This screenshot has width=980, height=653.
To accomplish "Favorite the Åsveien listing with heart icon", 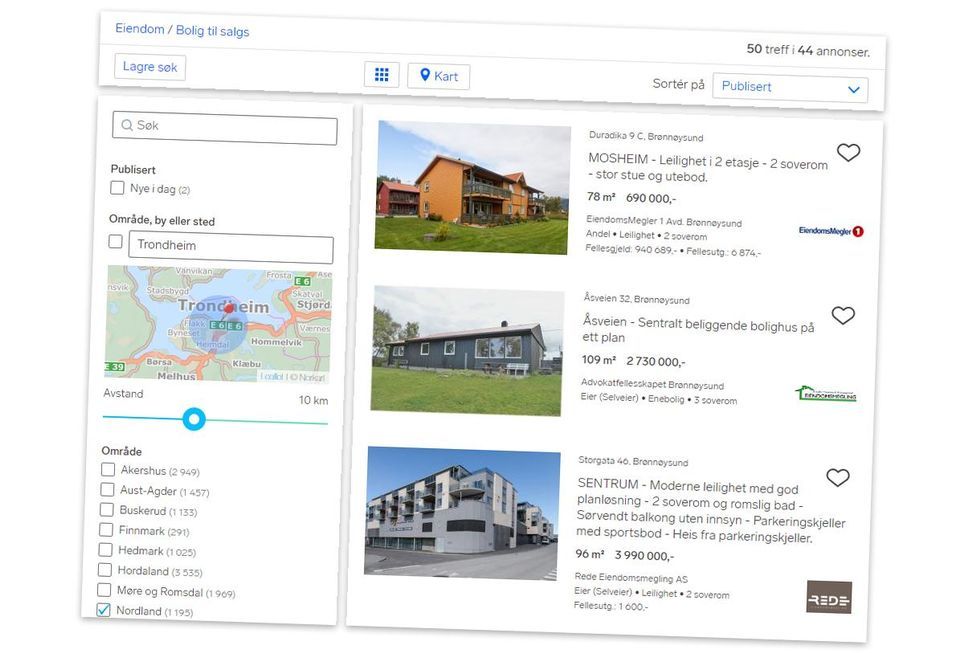I will coord(843,316).
